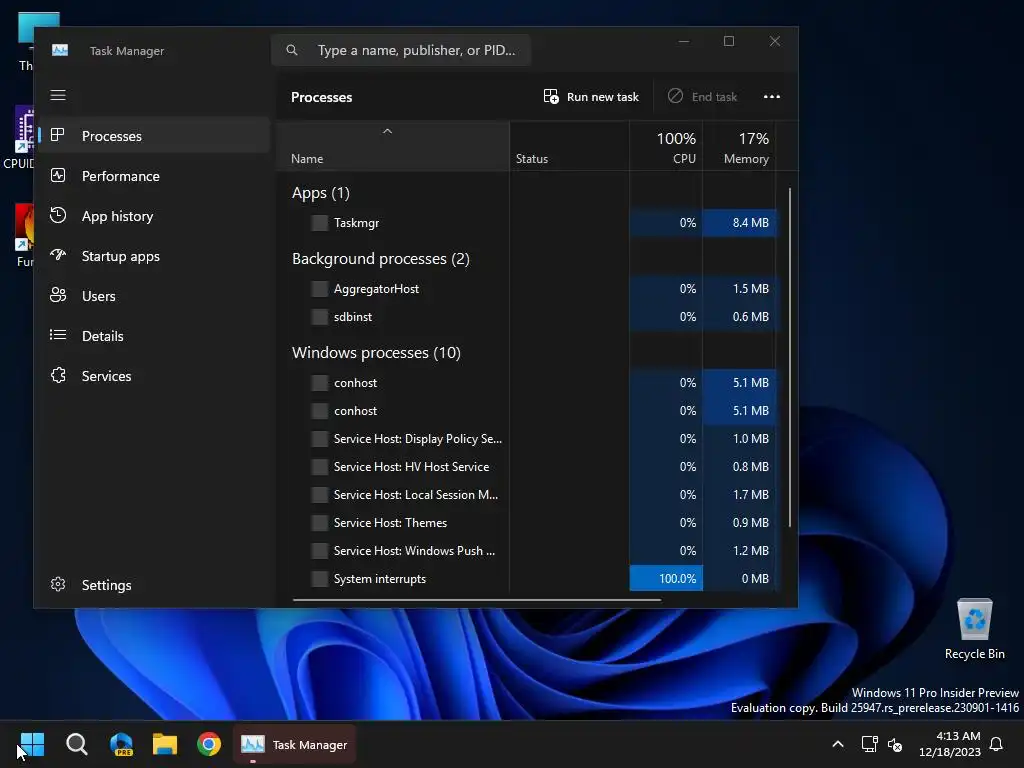This screenshot has height=768, width=1024.
Task: Open the hamburger navigation menu
Action: [58, 95]
